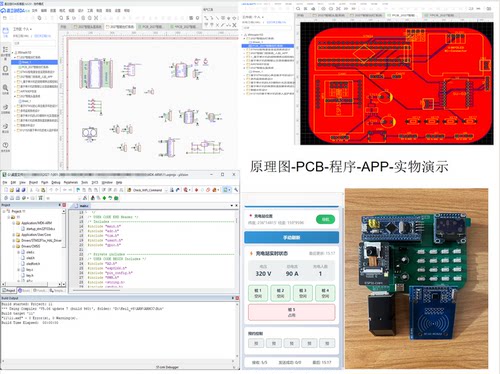Click the Rebuild all icon in Keil
This screenshot has height=374, width=500.
pyautogui.click(x=18, y=198)
